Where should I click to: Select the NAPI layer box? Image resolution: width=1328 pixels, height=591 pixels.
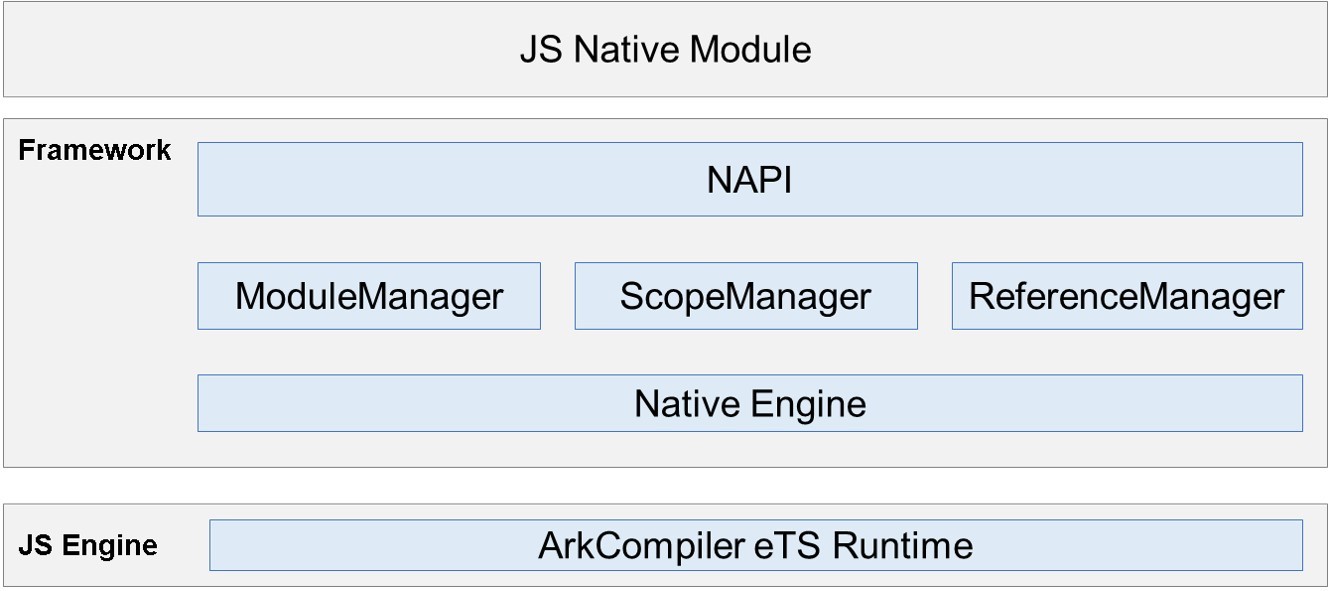point(749,179)
